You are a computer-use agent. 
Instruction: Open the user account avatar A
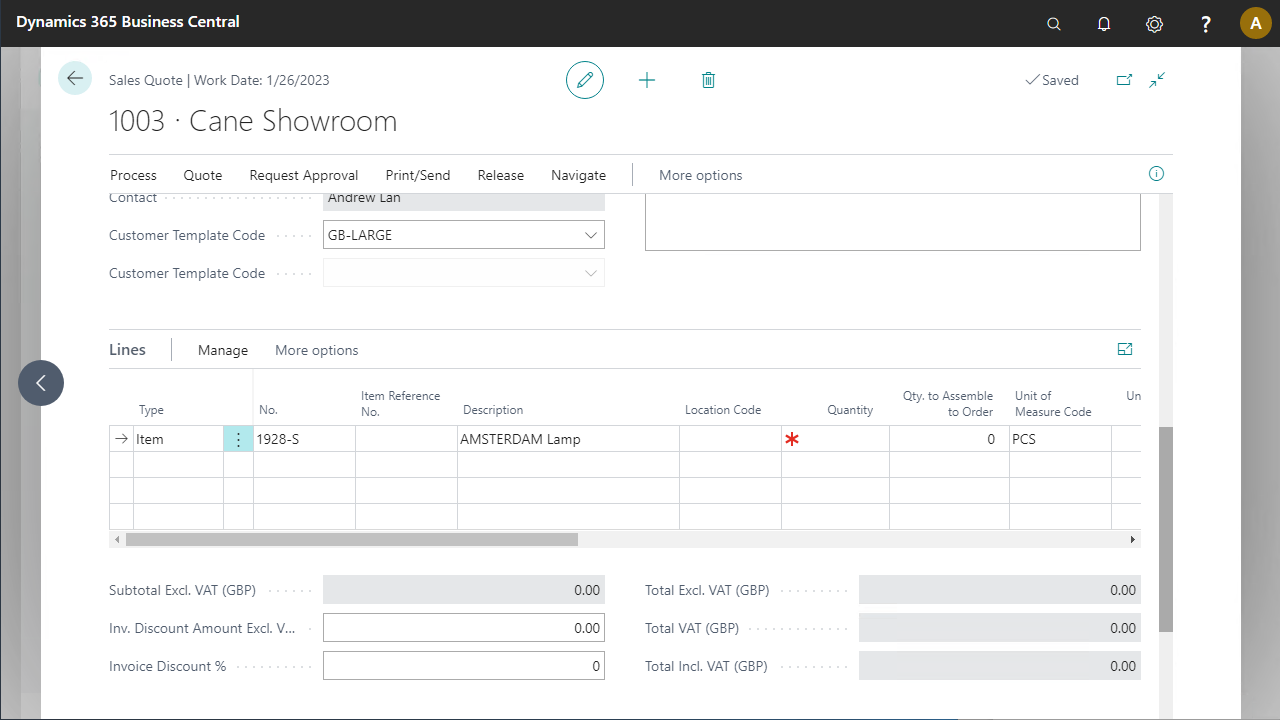point(1255,23)
